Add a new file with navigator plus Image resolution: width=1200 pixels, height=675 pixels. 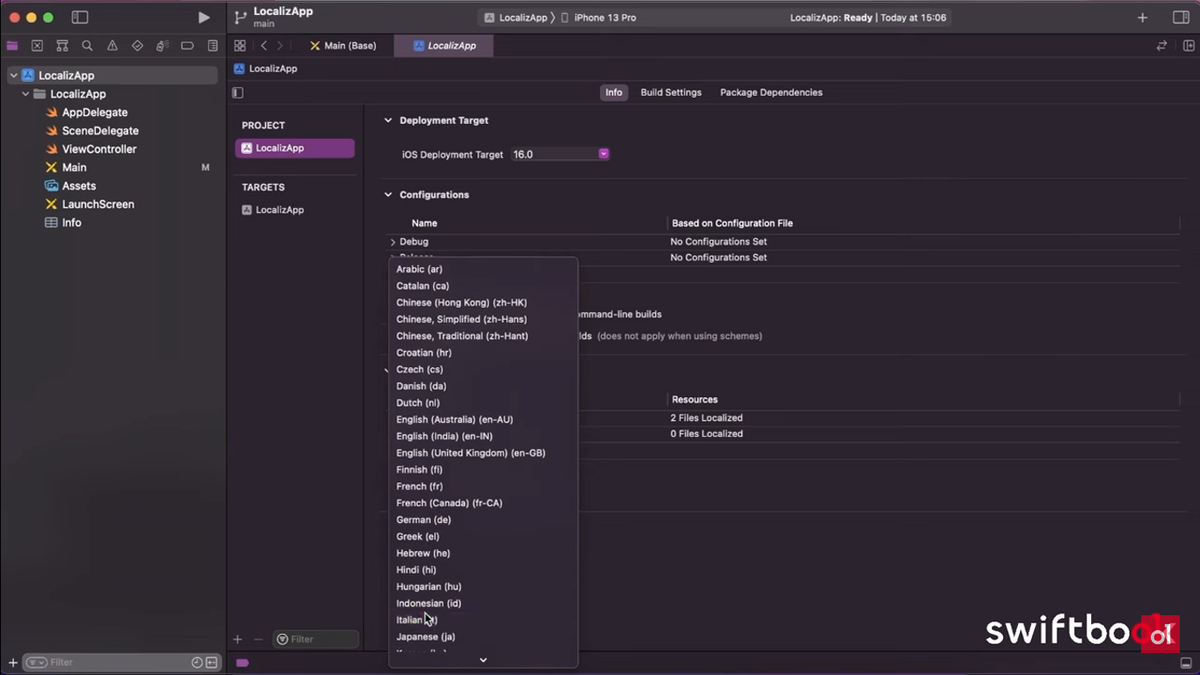13,662
